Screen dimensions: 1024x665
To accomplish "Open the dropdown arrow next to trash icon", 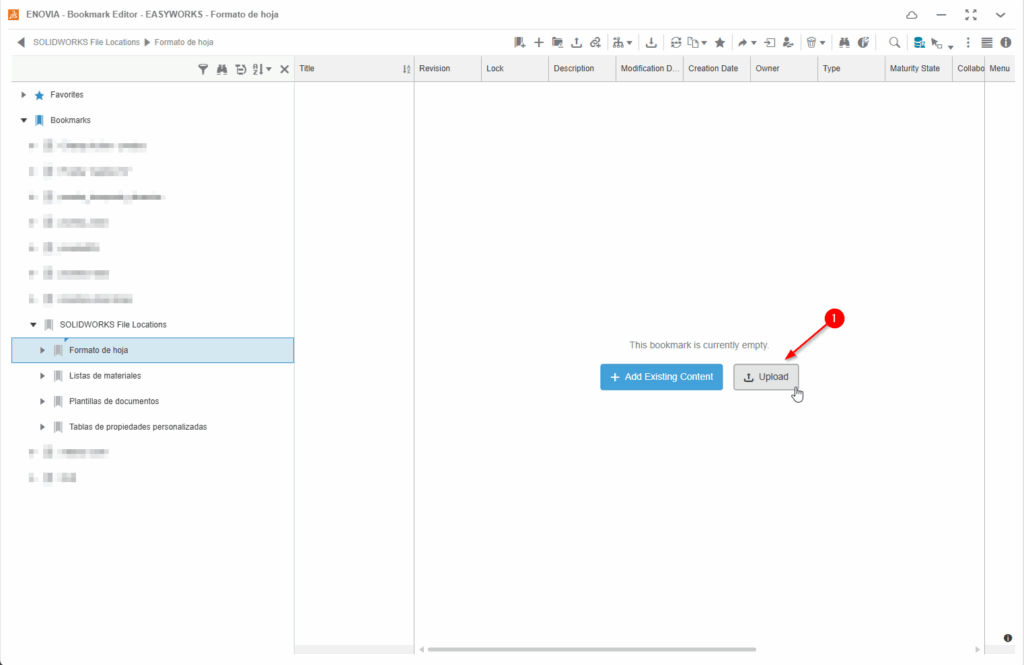I will coord(822,43).
